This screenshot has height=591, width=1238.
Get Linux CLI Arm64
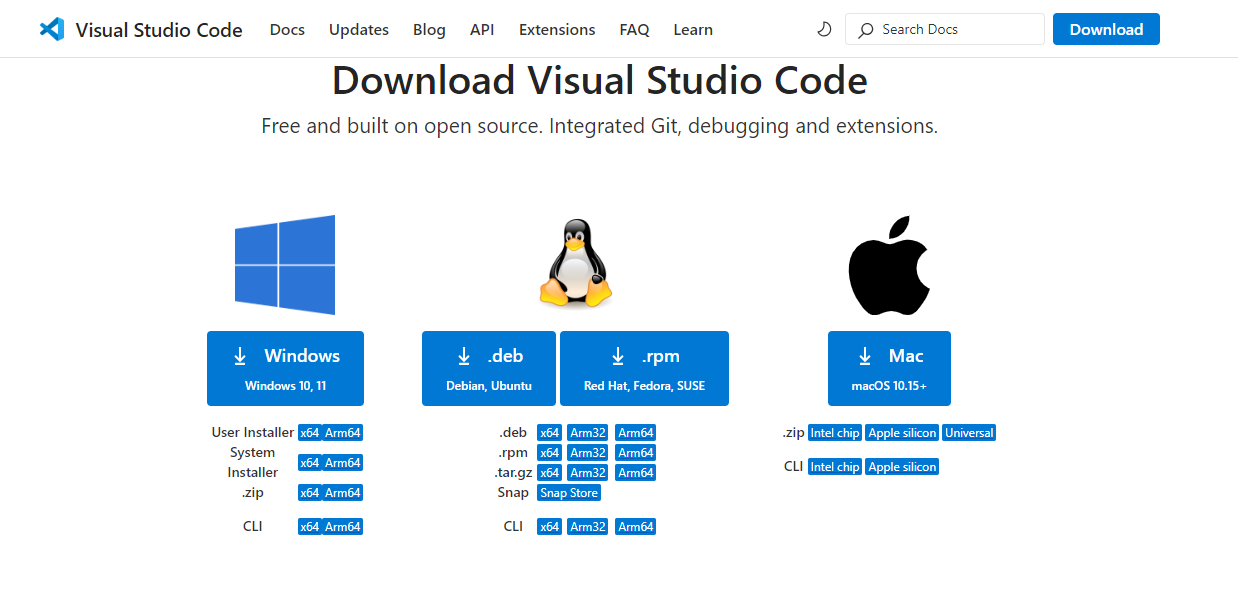tap(635, 527)
